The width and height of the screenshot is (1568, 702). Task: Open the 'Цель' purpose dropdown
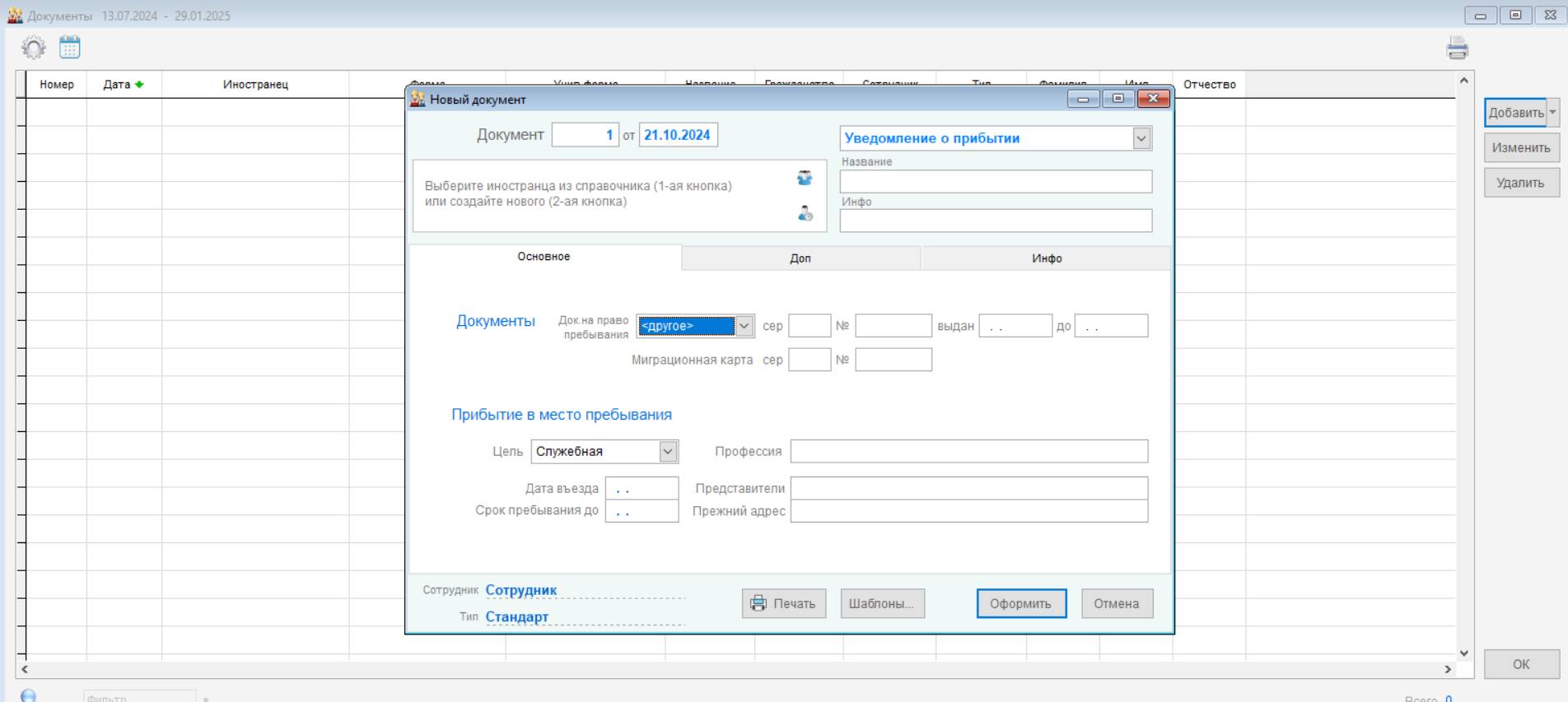click(x=668, y=451)
